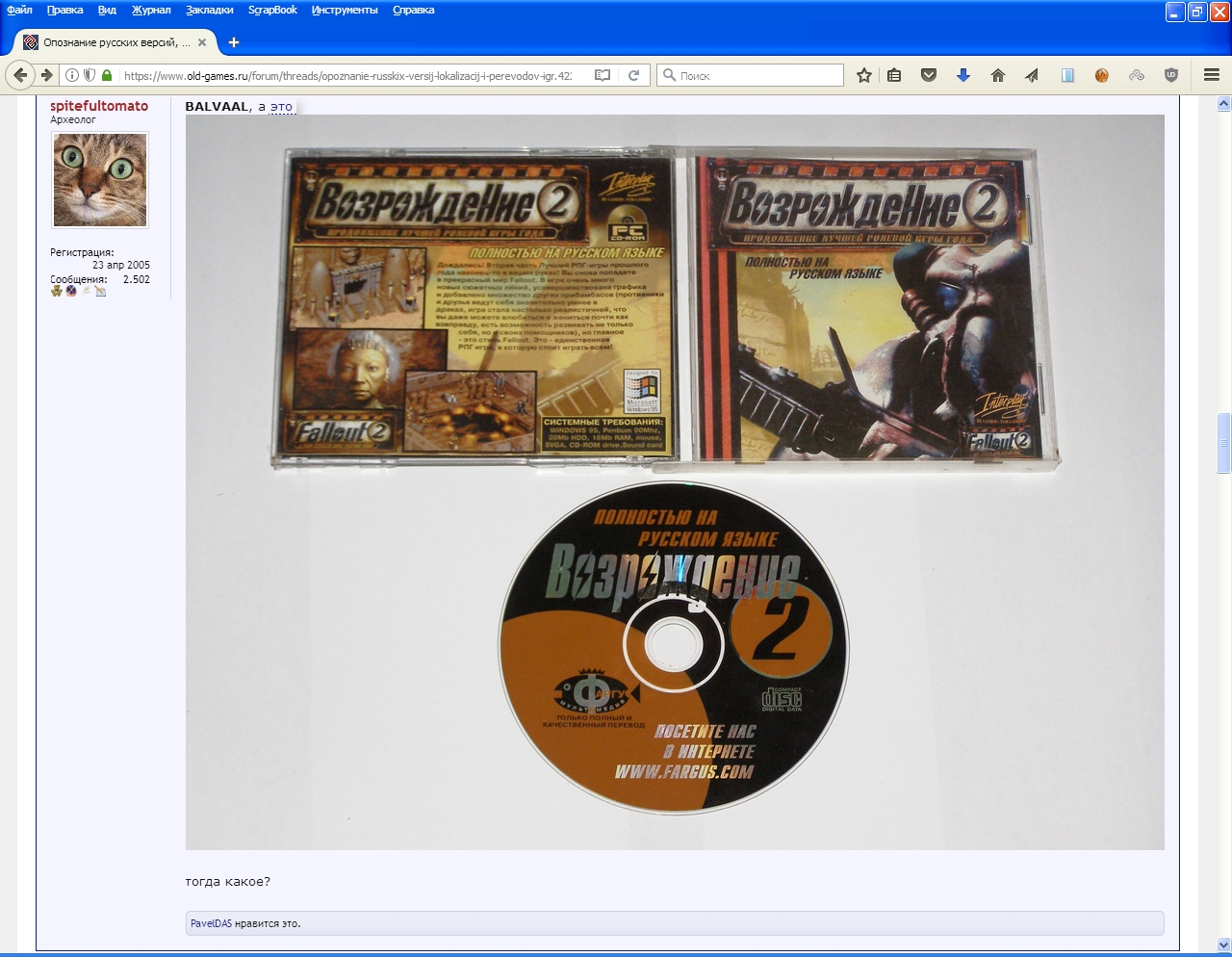Click the notepad badge under spitefultomato
Screen dimensions: 1232x957
coord(100,291)
